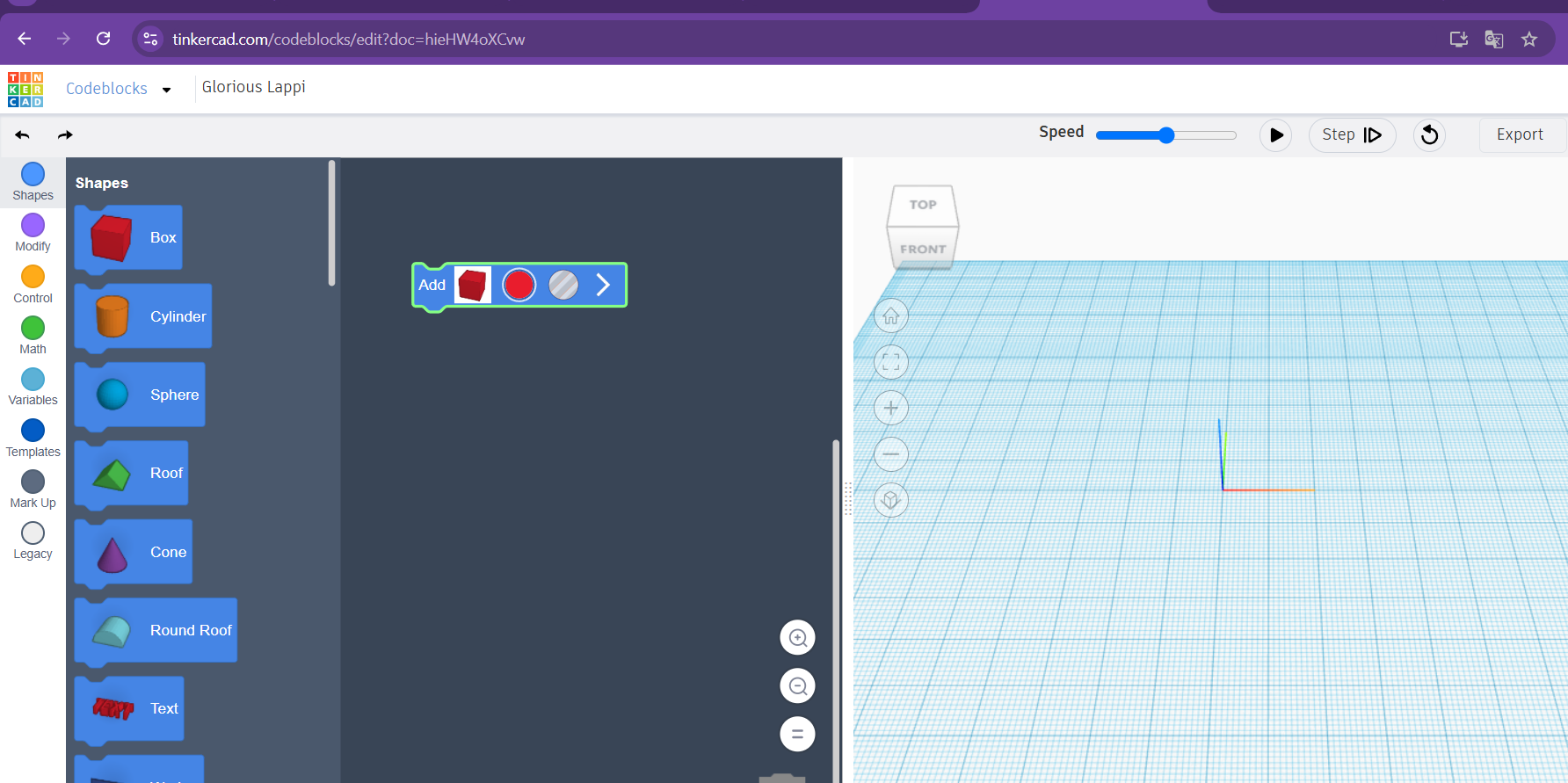Select the Variables category
The image size is (1568, 783).
(x=33, y=388)
